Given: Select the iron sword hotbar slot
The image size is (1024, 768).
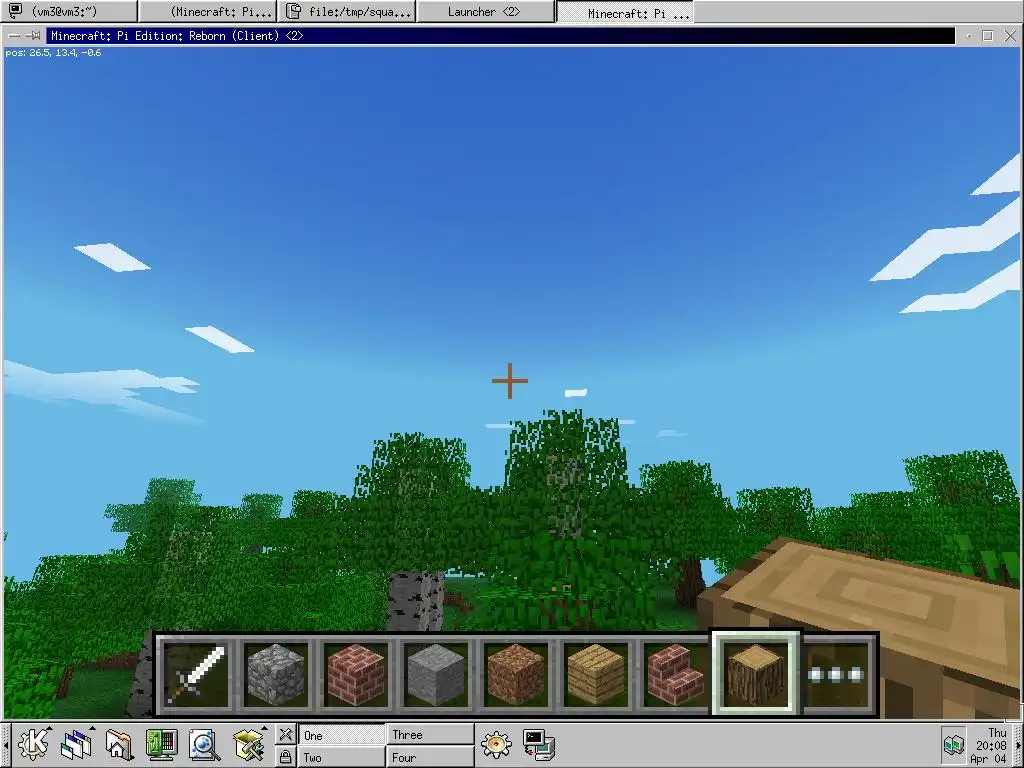Looking at the screenshot, I should pos(196,675).
